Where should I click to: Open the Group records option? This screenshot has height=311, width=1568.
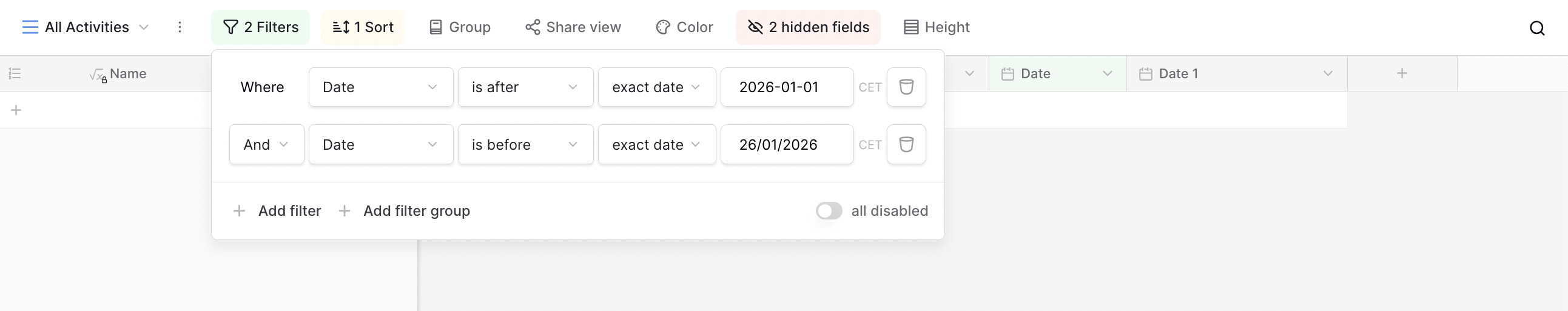(x=460, y=27)
